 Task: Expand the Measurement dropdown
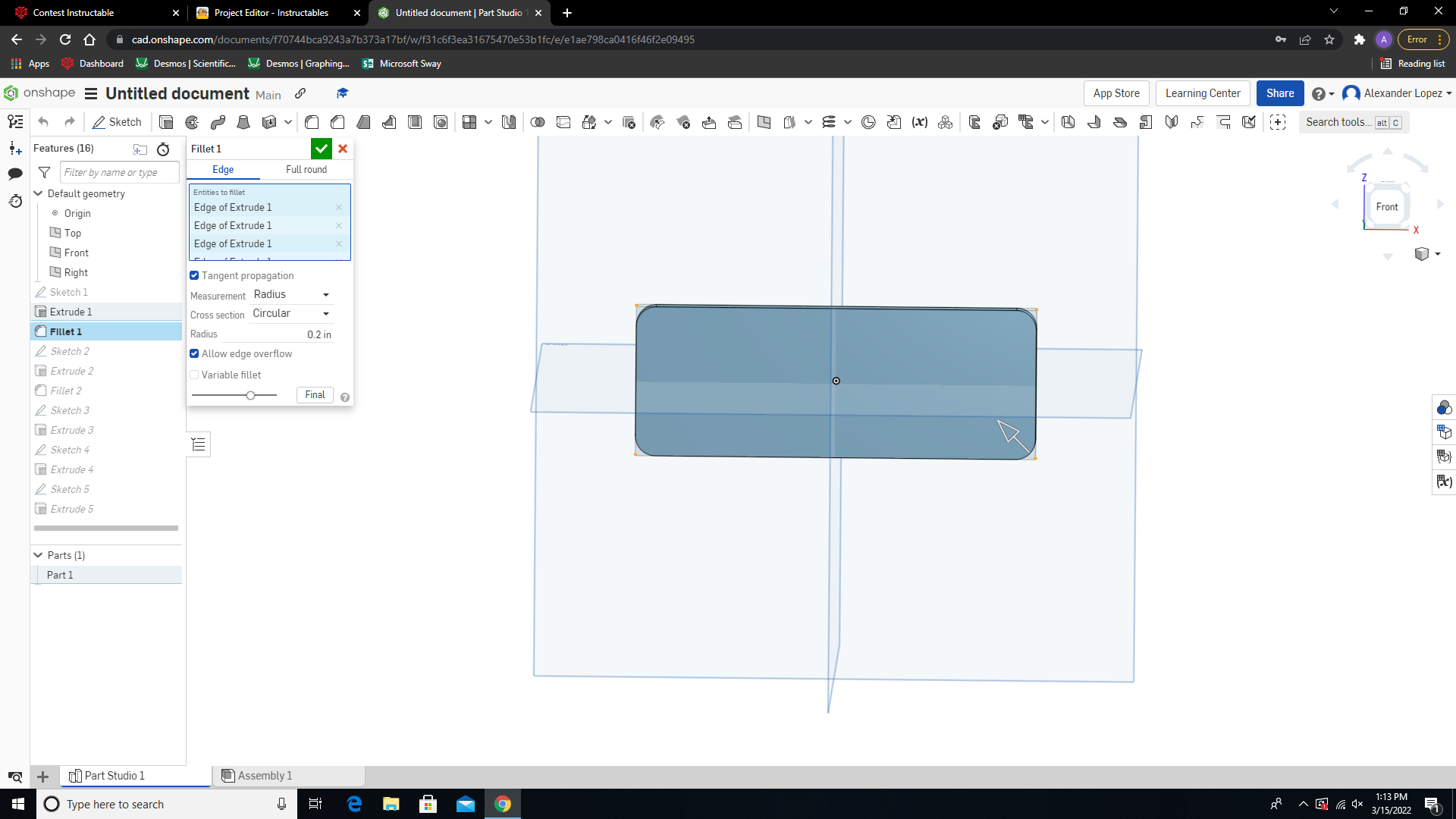pyautogui.click(x=290, y=293)
